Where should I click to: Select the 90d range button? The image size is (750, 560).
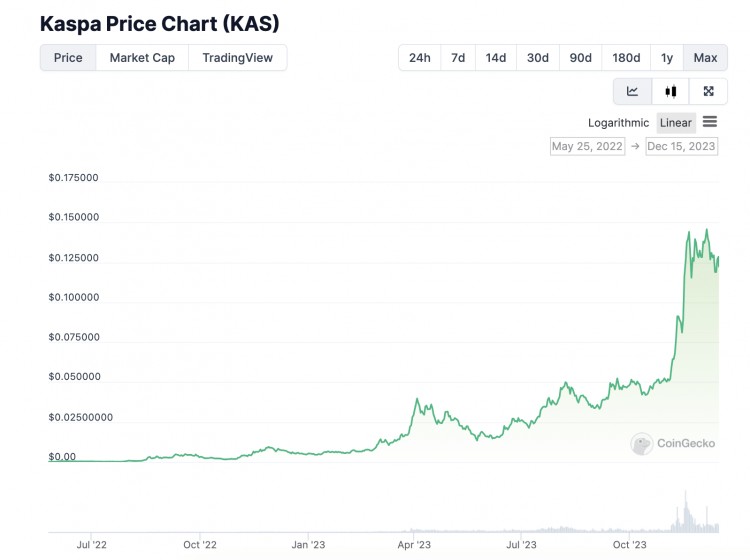coord(581,58)
